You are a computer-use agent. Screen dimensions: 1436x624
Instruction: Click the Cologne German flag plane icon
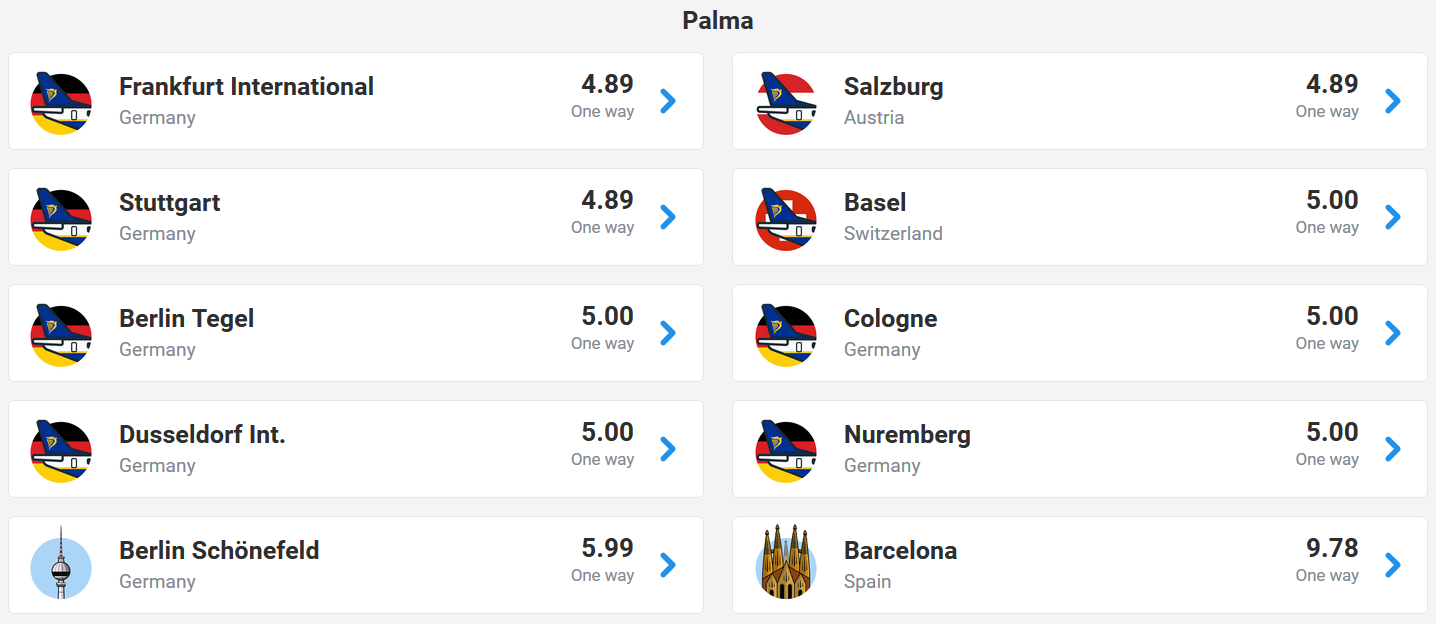tap(786, 334)
